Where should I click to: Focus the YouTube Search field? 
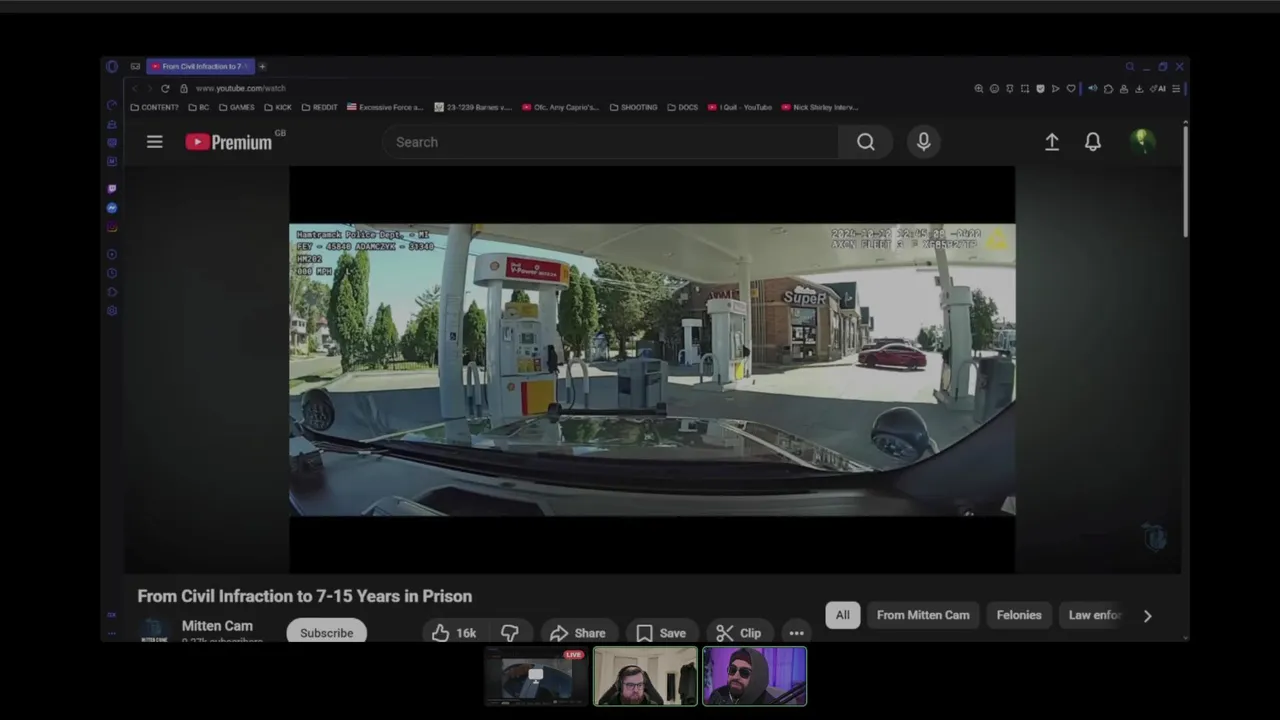point(610,142)
